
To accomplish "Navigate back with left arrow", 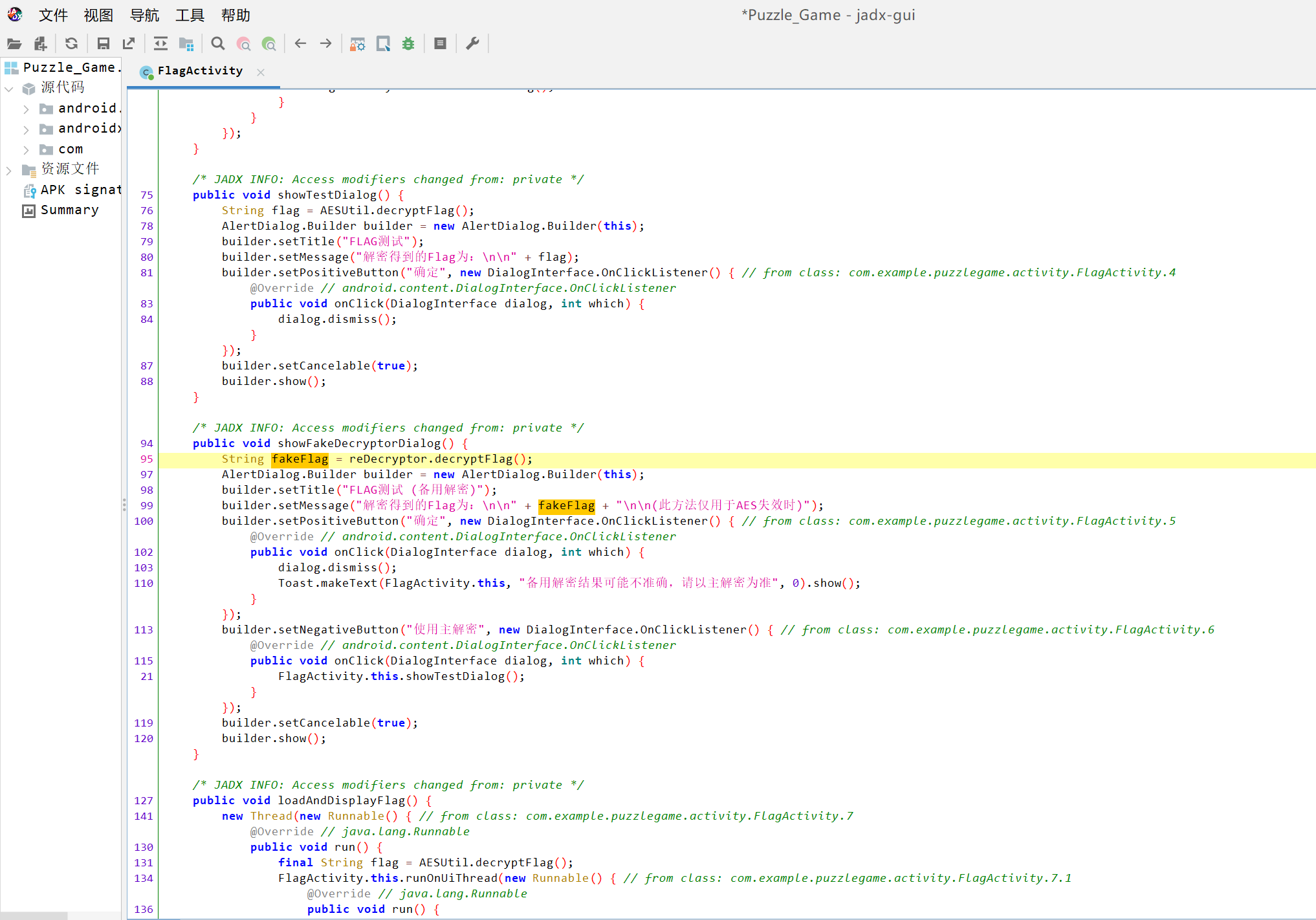I will point(300,44).
